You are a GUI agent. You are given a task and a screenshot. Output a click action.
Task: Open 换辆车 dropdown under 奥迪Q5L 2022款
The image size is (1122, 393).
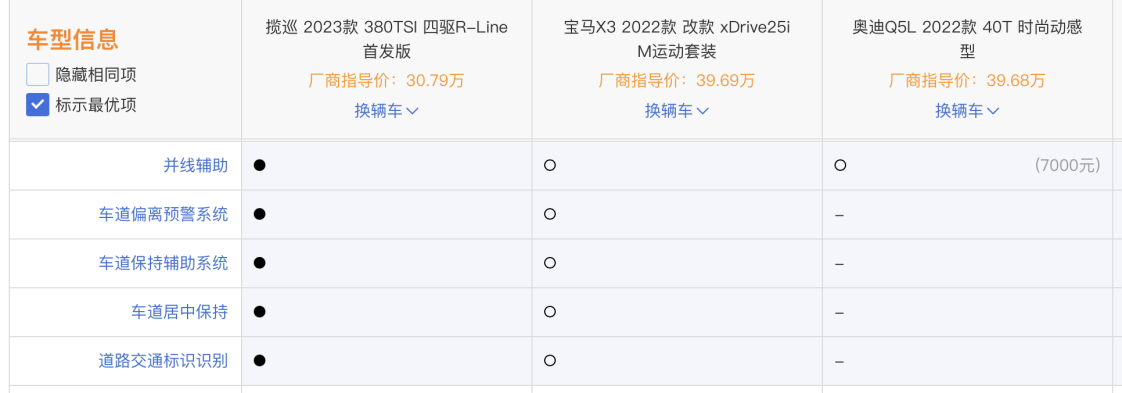[967, 111]
